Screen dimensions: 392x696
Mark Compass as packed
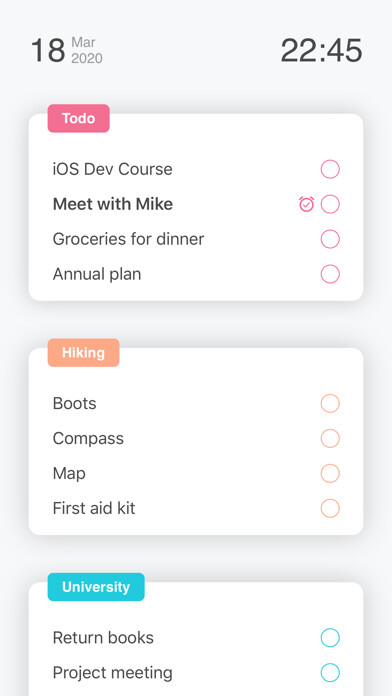330,438
